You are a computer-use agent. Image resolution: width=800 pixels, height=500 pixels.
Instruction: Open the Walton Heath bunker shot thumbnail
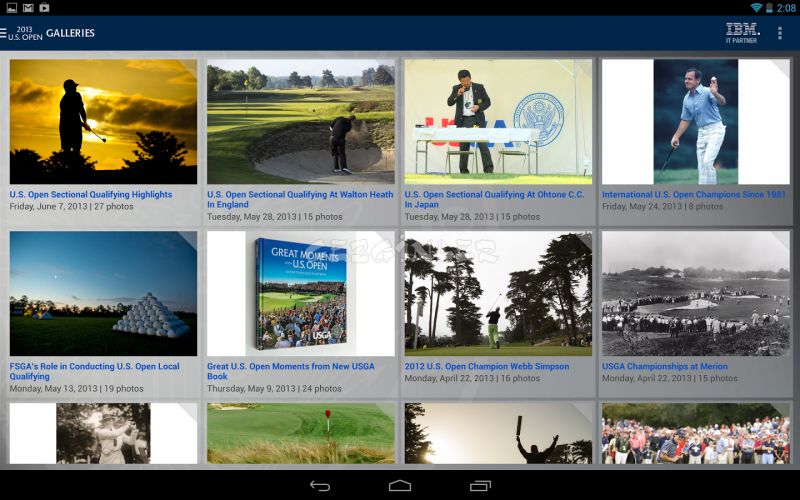(x=301, y=121)
